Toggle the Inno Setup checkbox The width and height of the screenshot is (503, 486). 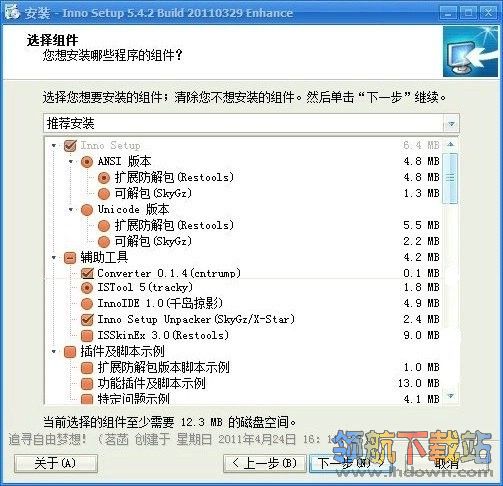click(x=70, y=146)
